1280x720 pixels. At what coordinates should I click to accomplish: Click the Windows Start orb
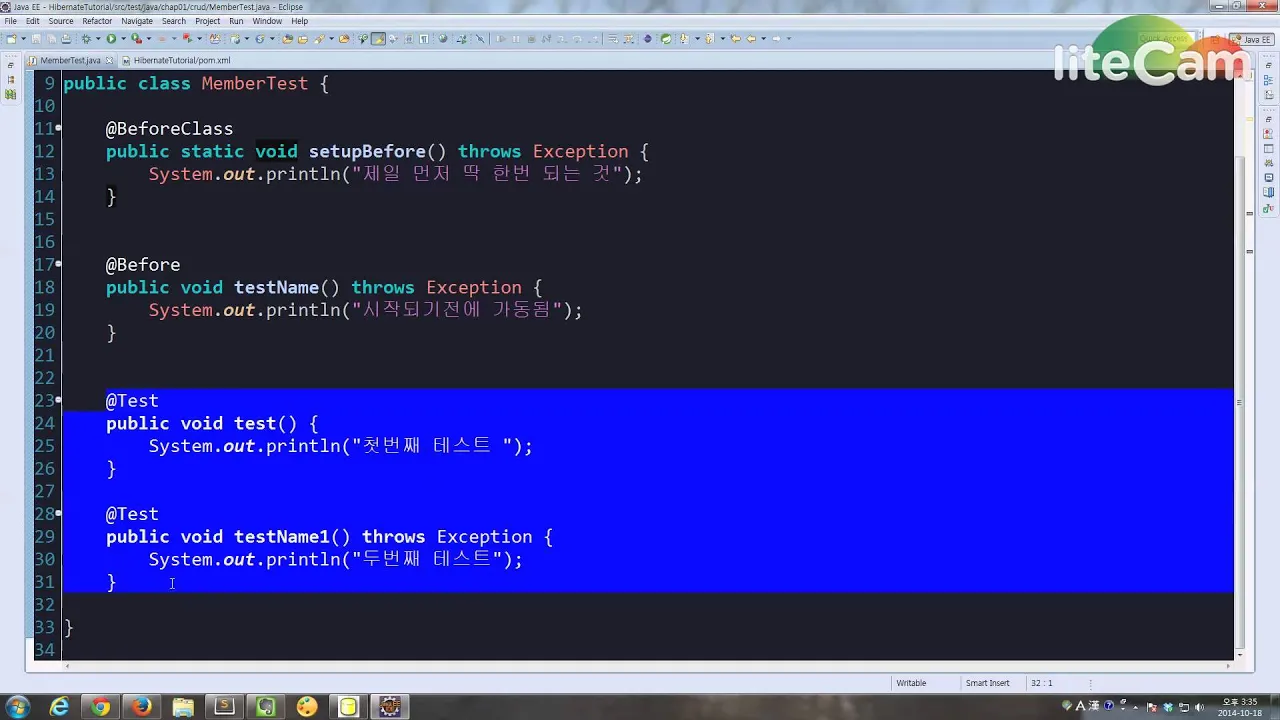click(x=17, y=707)
